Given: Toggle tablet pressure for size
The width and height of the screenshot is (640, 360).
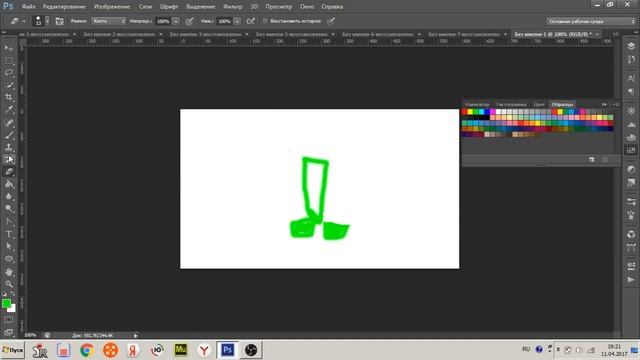Looking at the screenshot, I should click(x=331, y=21).
